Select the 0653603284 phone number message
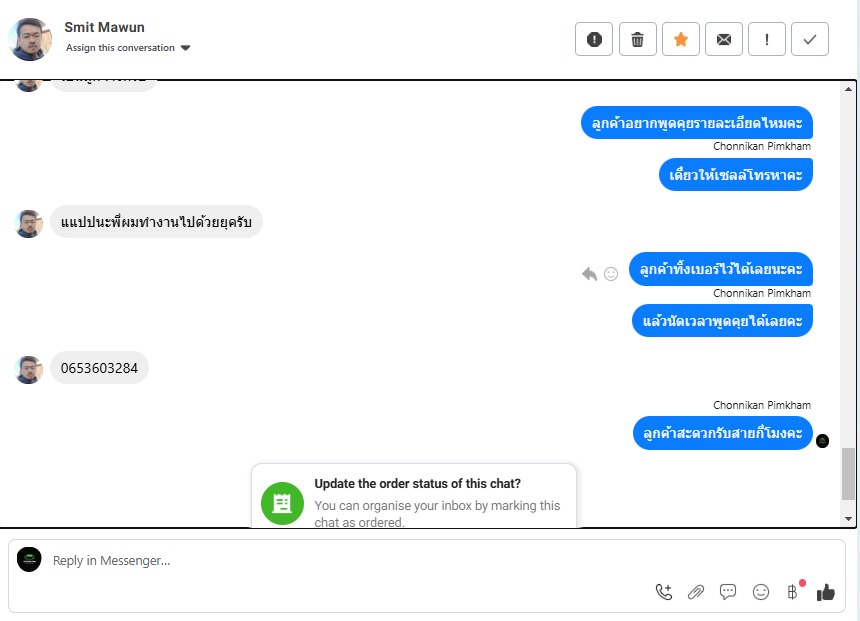Screen dimensions: 860x621 pos(99,368)
